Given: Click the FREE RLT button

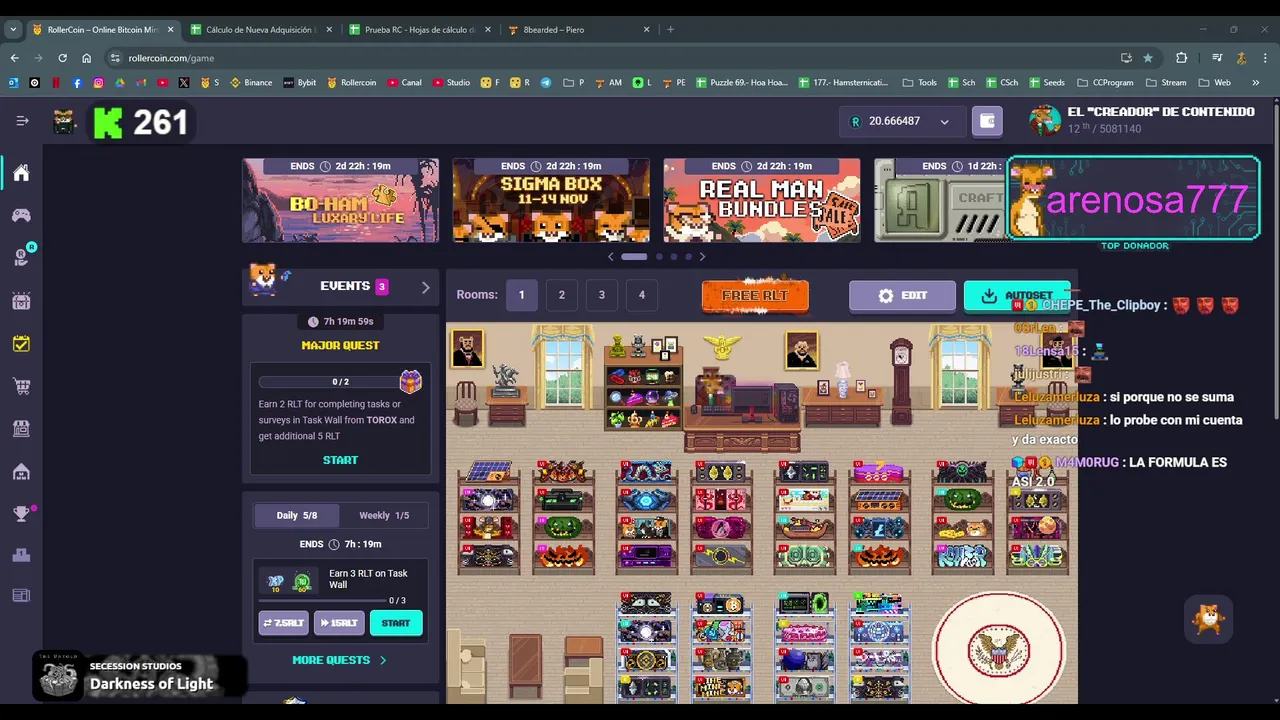Looking at the screenshot, I should click(755, 295).
